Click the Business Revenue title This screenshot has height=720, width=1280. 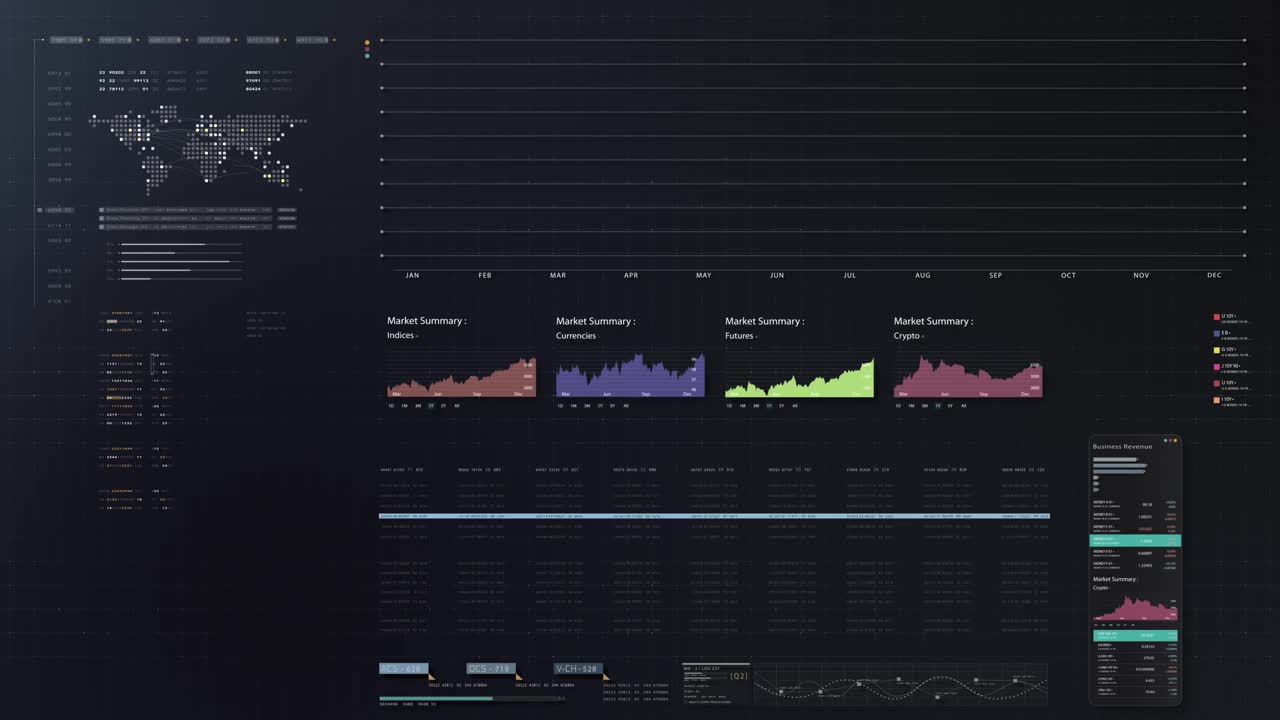pyautogui.click(x=1122, y=446)
